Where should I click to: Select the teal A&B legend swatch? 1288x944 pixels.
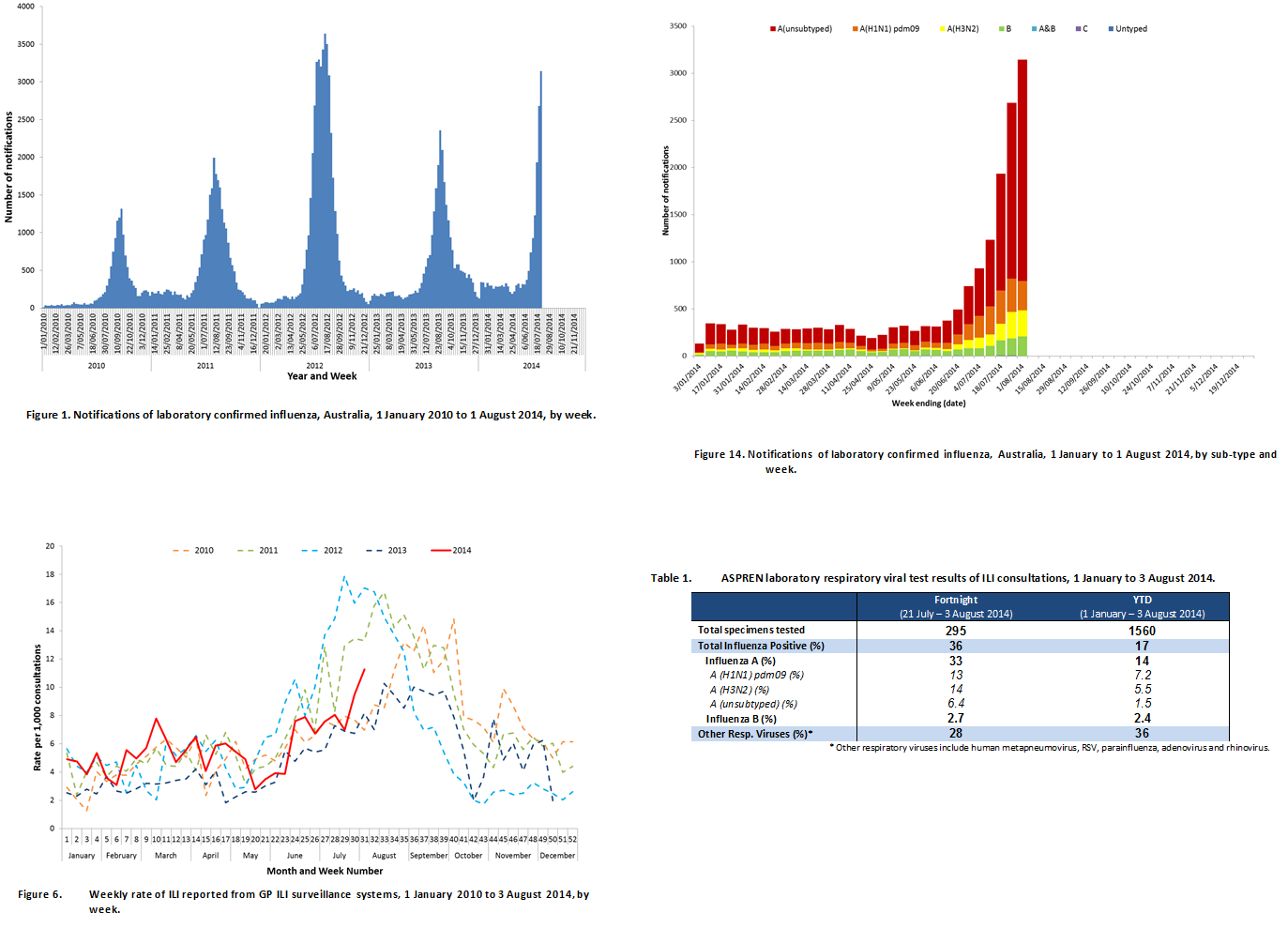pos(1034,29)
